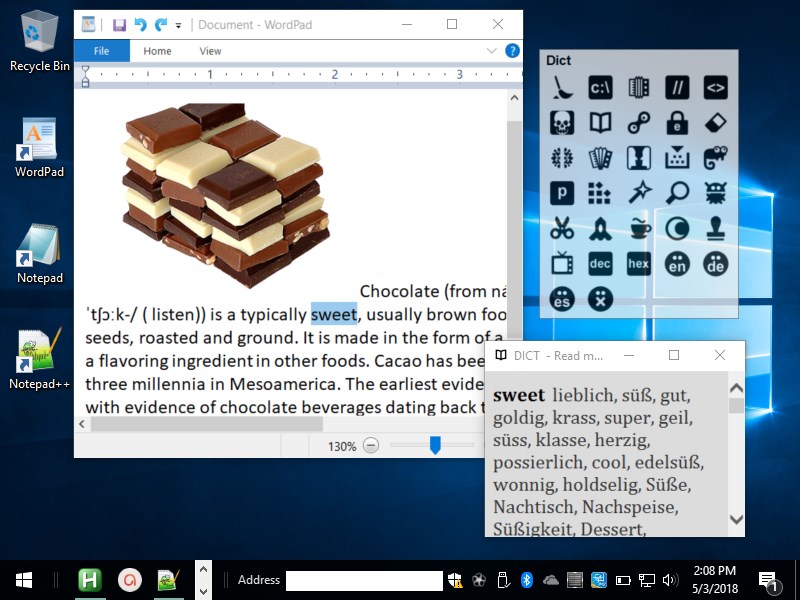Click the magic wand icon

point(639,193)
